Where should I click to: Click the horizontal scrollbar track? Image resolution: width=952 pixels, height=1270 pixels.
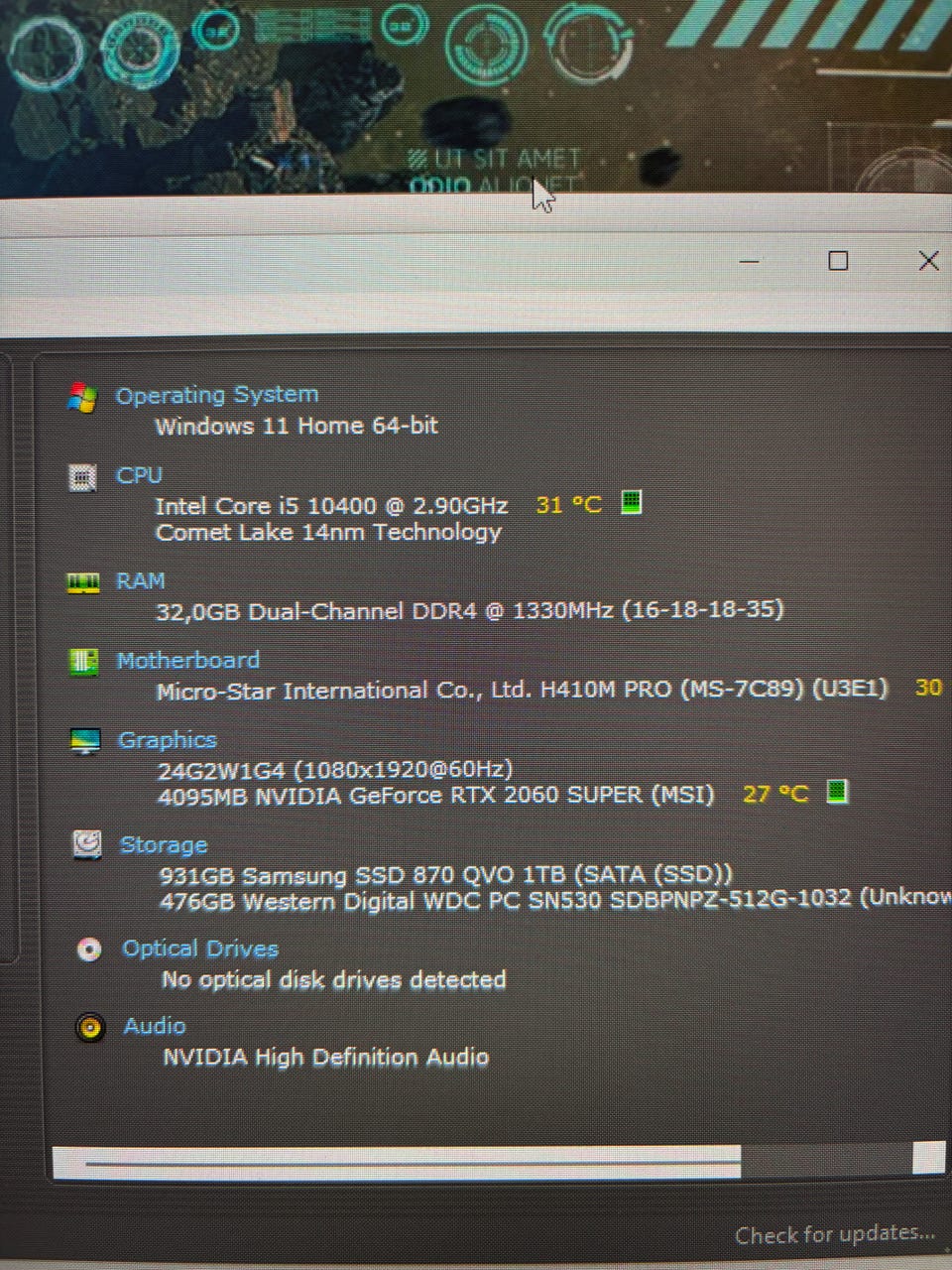498,1161
